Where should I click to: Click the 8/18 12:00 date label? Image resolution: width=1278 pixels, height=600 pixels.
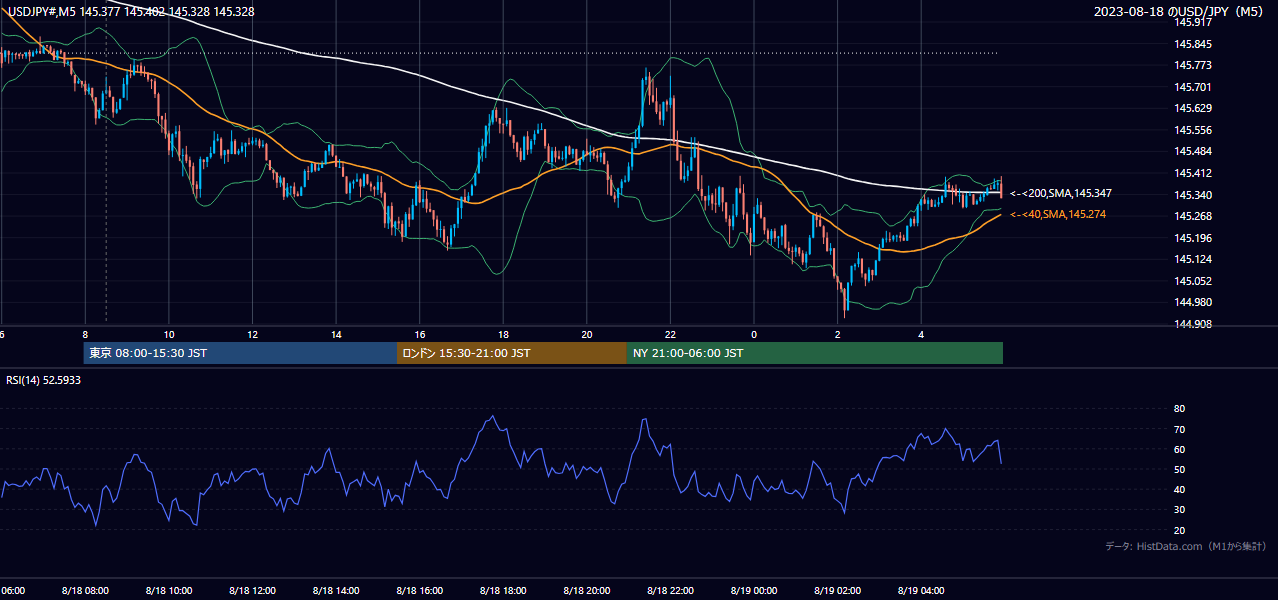pyautogui.click(x=252, y=590)
